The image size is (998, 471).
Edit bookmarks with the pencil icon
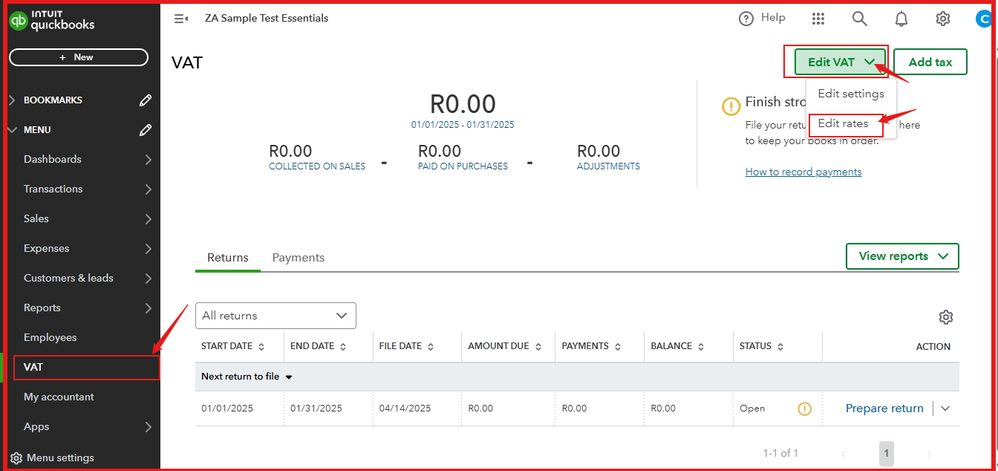(x=146, y=100)
